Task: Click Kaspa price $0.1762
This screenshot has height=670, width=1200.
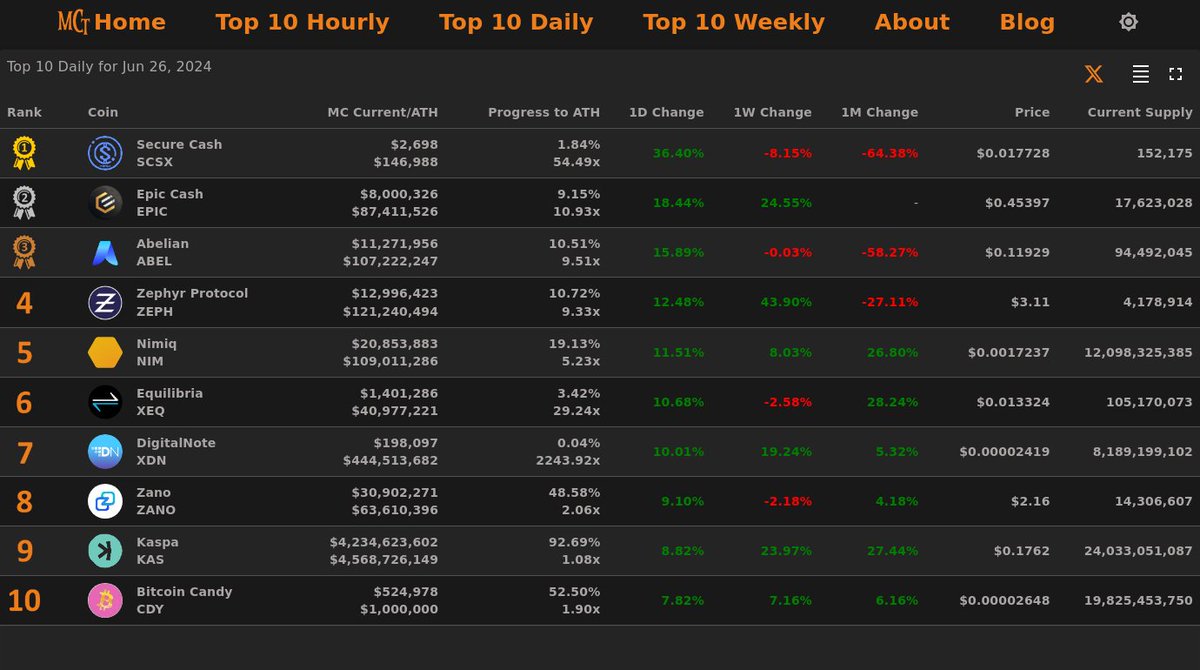Action: pyautogui.click(x=1022, y=551)
